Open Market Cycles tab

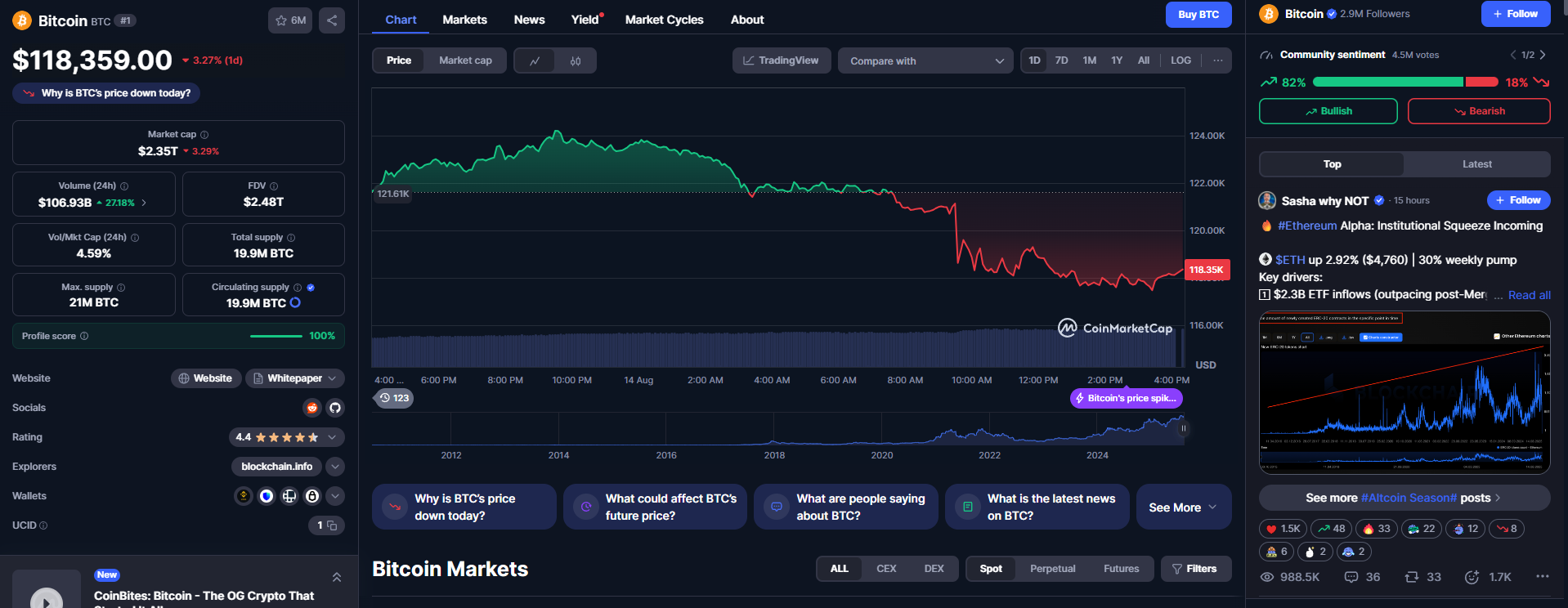664,20
